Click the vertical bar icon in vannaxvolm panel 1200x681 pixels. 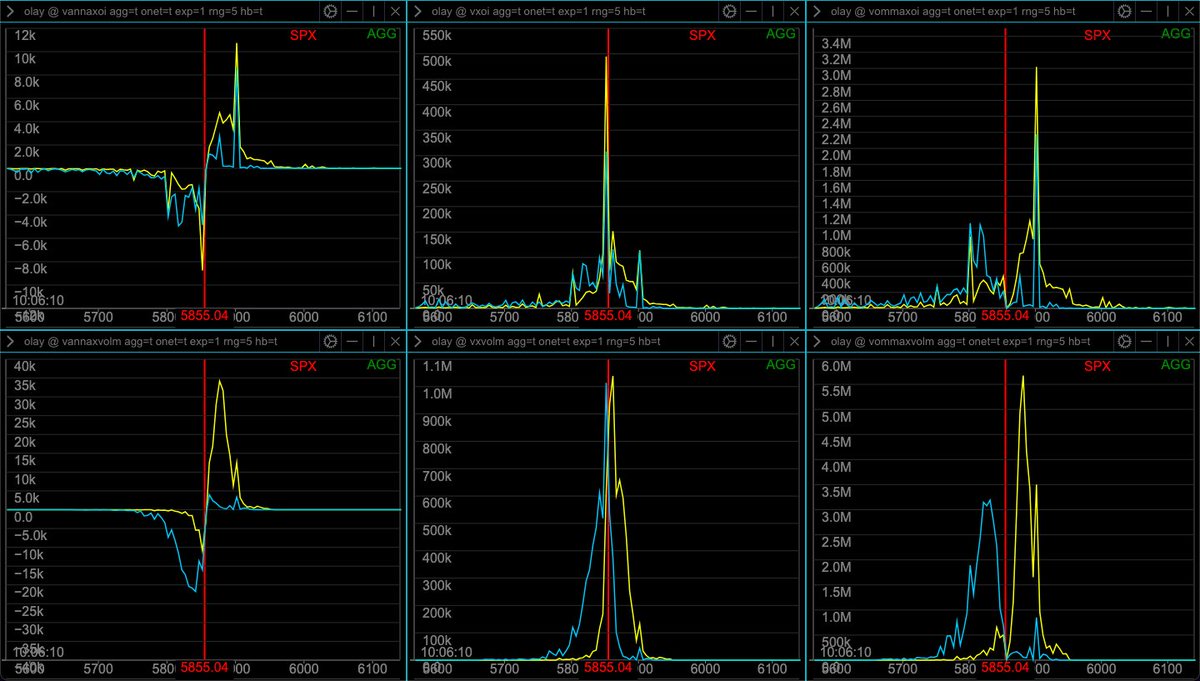click(x=373, y=341)
